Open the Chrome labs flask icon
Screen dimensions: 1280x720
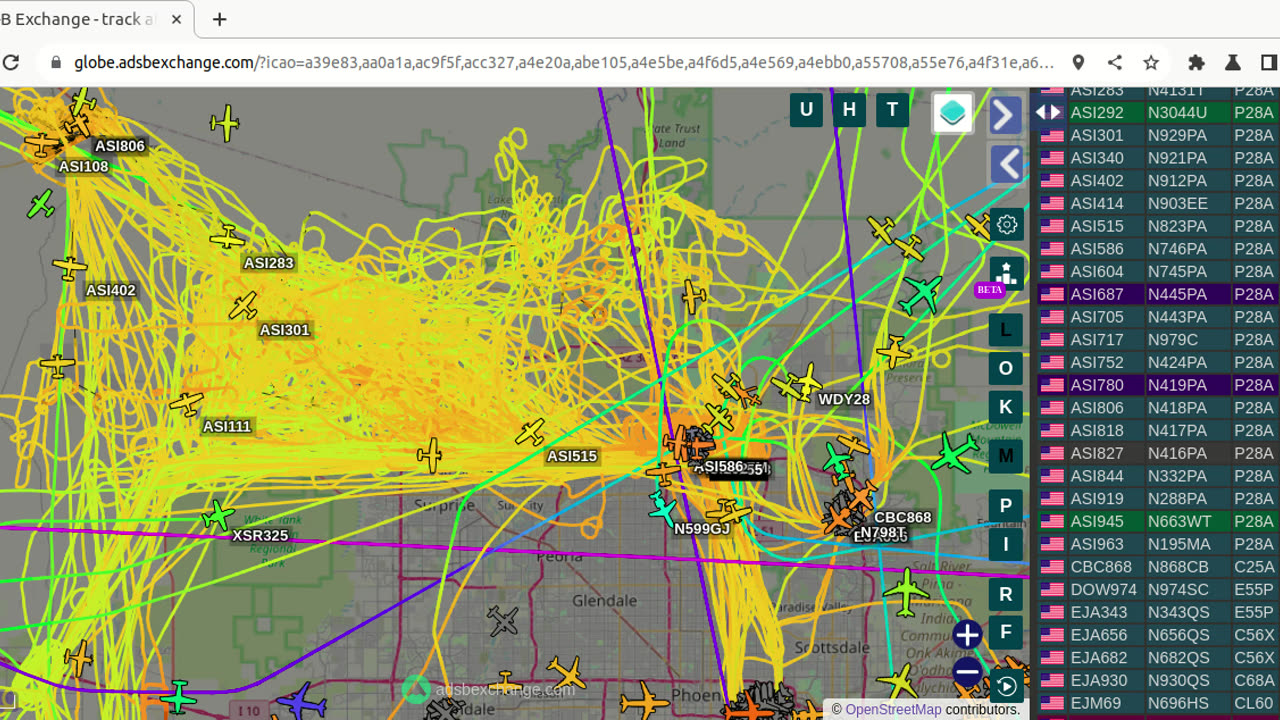pos(1232,62)
